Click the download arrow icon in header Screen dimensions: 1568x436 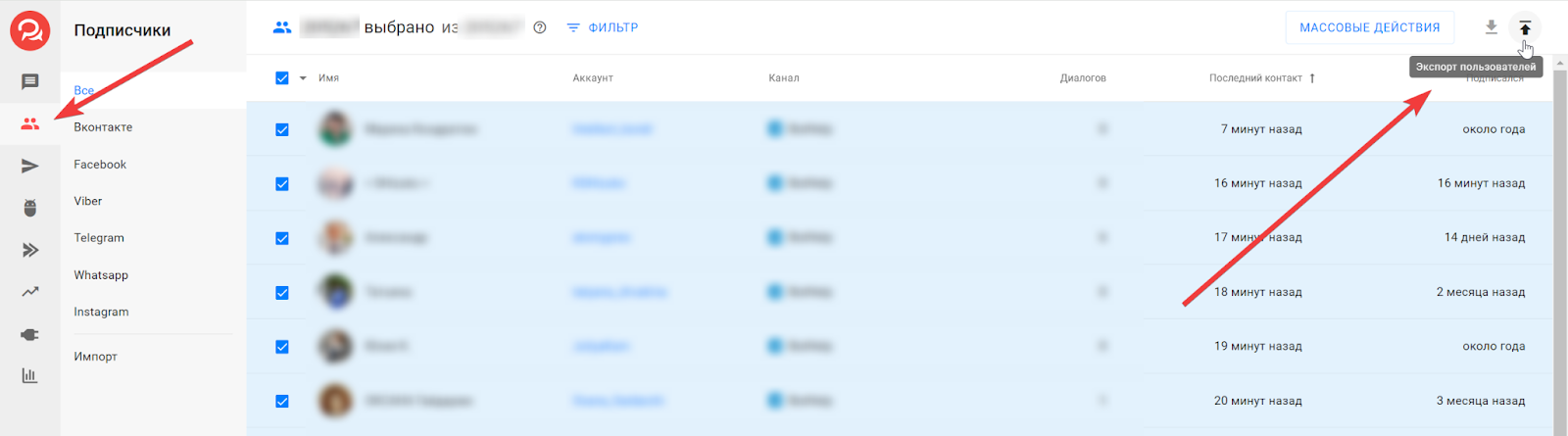tap(1491, 27)
